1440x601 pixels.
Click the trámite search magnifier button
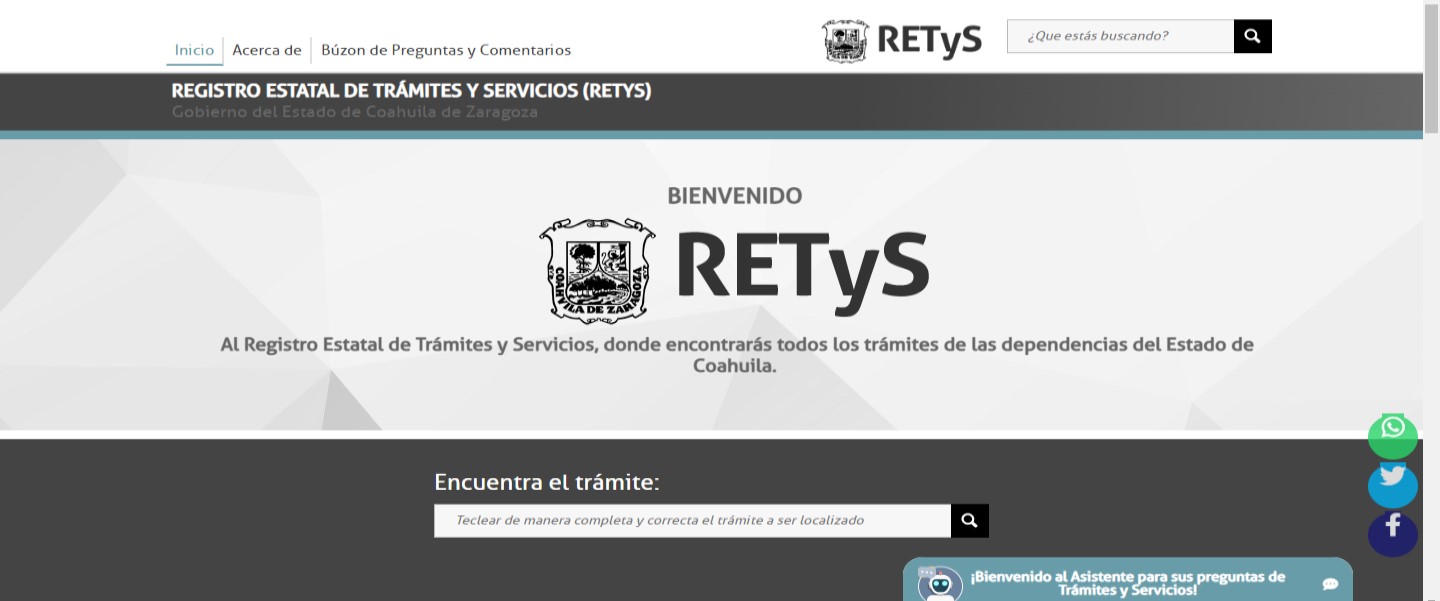point(970,520)
